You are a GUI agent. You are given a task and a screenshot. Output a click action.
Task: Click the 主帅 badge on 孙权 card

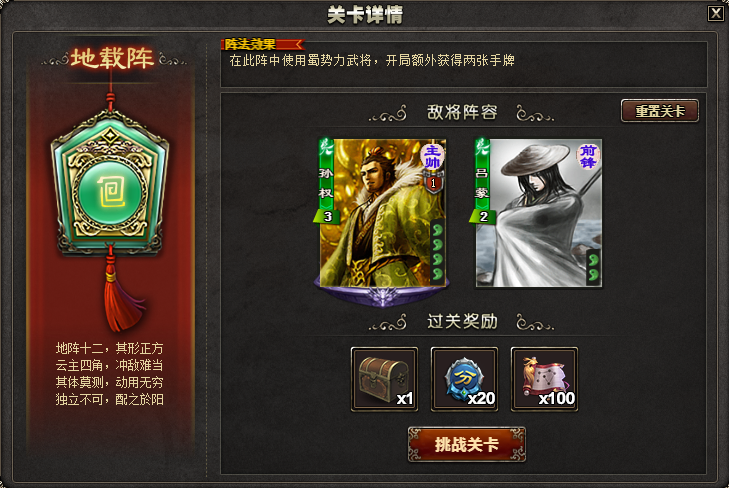pos(432,157)
